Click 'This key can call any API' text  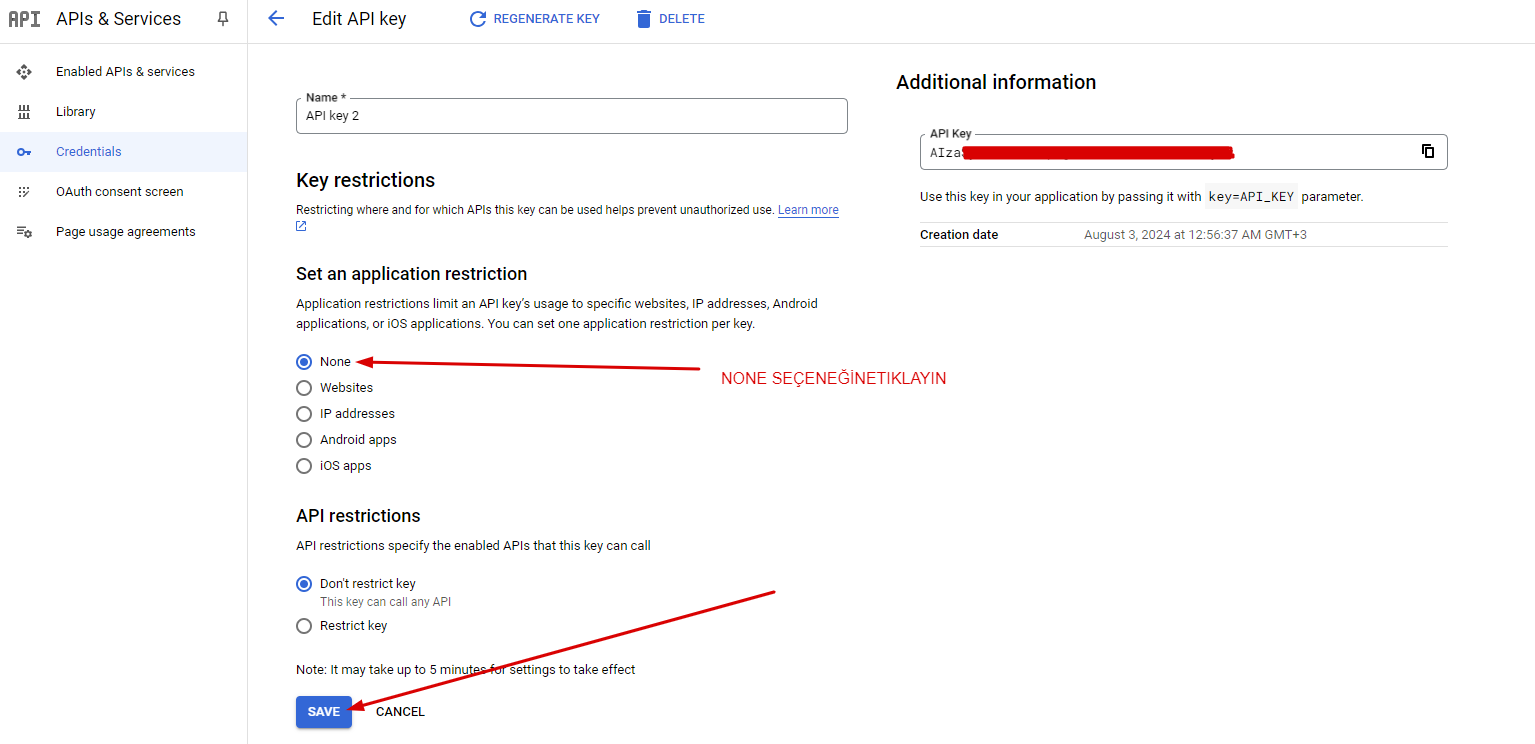pos(386,602)
